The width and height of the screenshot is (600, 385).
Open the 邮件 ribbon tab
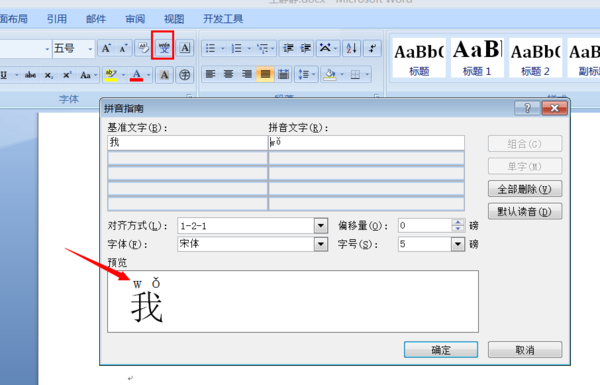(x=96, y=19)
